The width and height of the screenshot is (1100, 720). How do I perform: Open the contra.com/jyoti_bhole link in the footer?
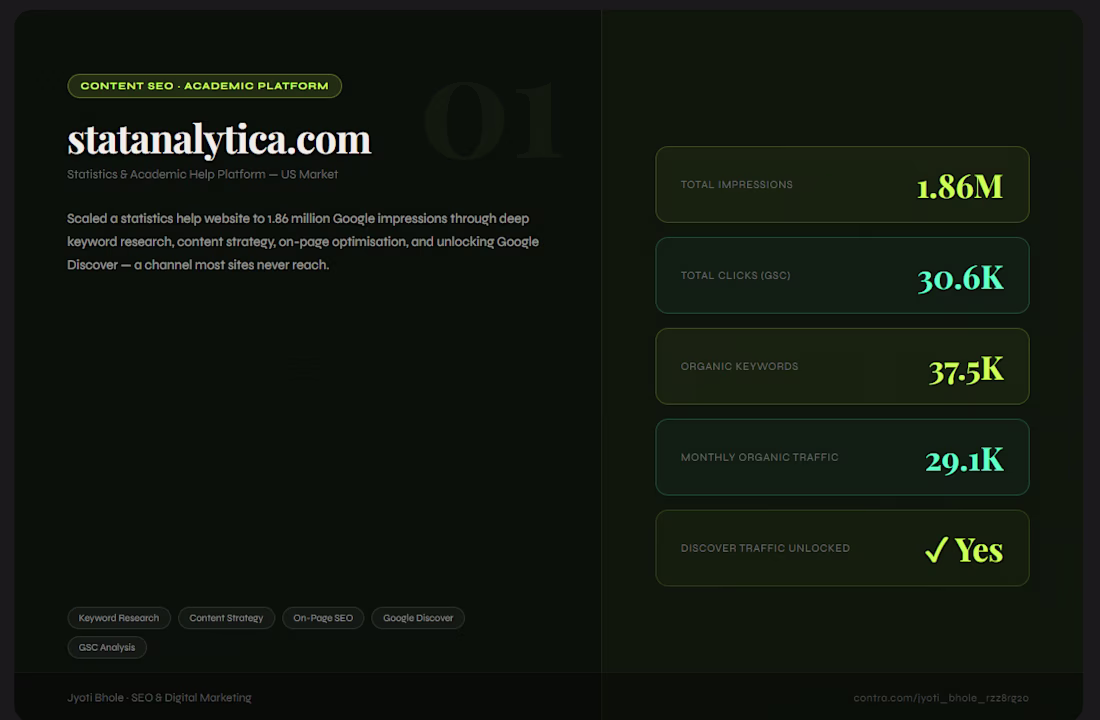(x=941, y=698)
